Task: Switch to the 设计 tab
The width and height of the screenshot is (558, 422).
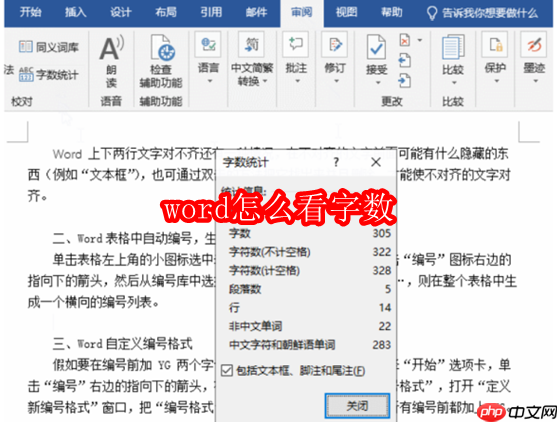Action: pyautogui.click(x=121, y=12)
